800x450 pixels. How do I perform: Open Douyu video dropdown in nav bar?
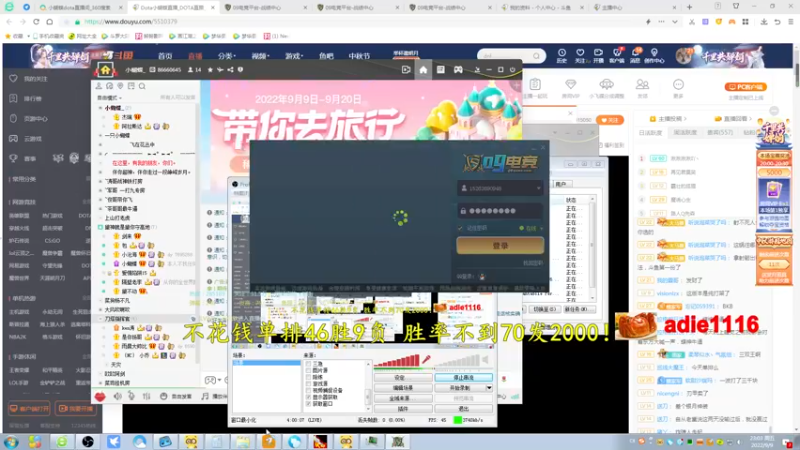pyautogui.click(x=260, y=56)
